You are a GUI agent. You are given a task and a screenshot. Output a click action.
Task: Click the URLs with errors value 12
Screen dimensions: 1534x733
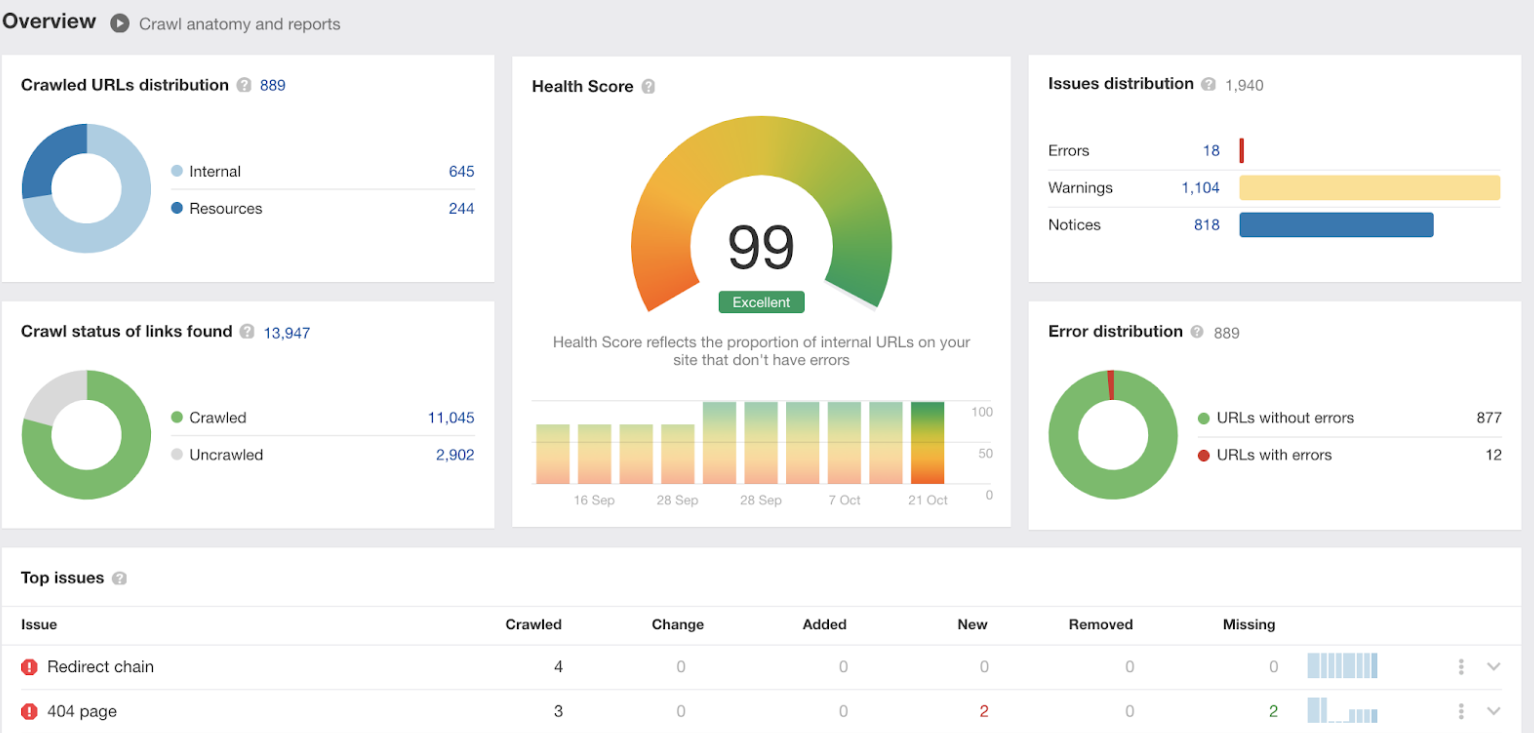pos(1493,455)
